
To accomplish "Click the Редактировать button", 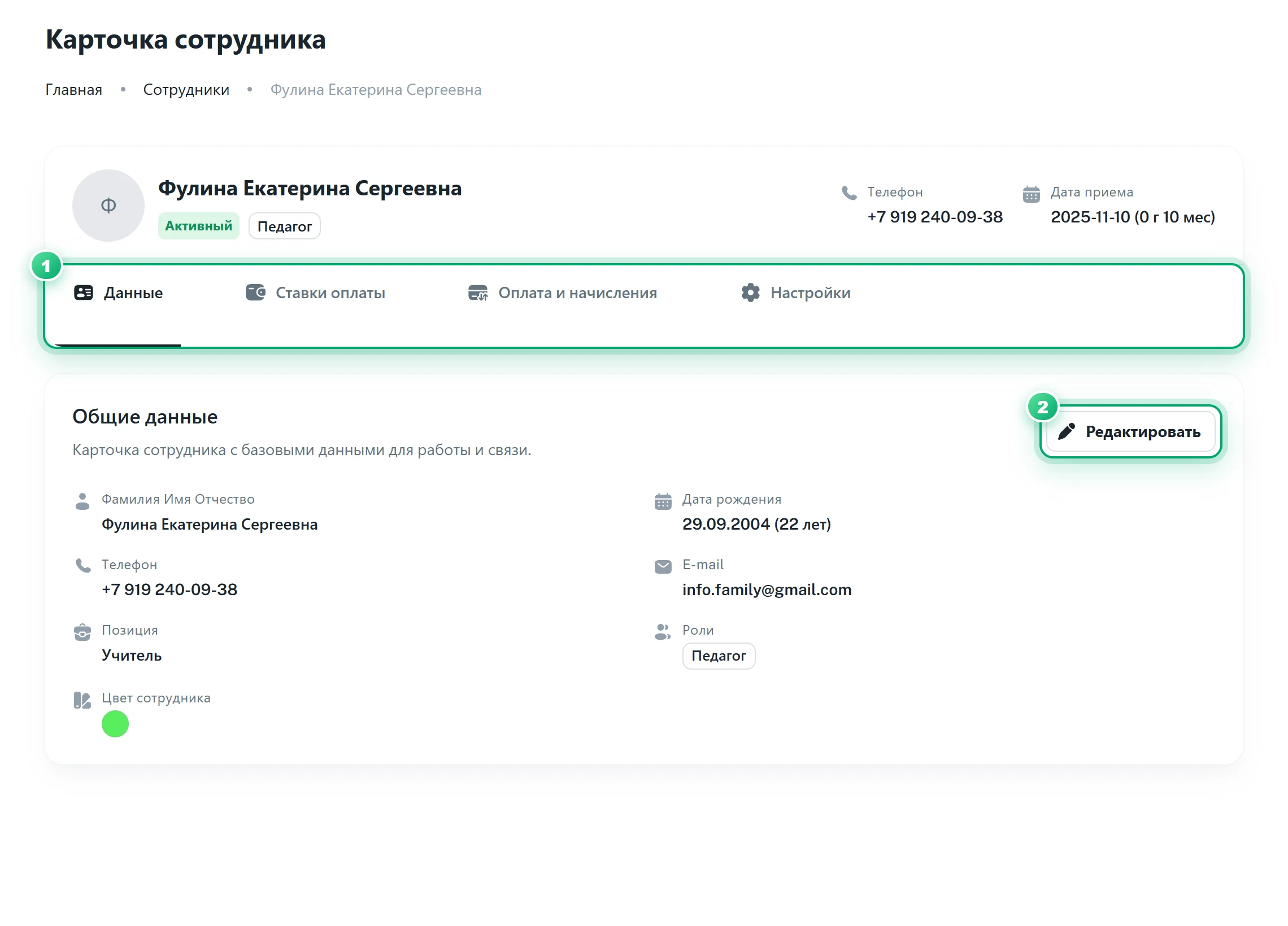I will pyautogui.click(x=1130, y=432).
